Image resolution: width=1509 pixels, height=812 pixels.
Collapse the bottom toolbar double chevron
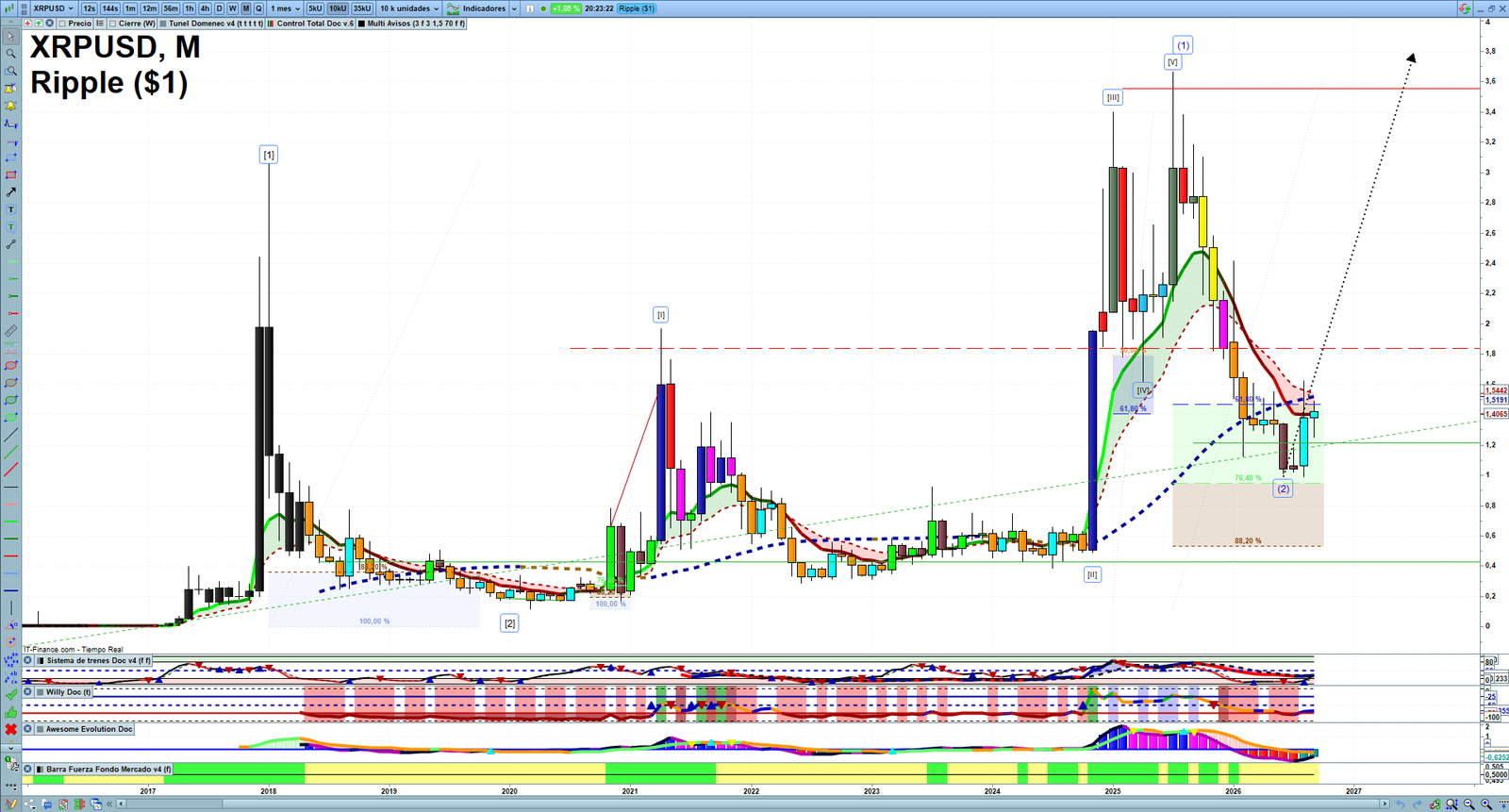109,804
